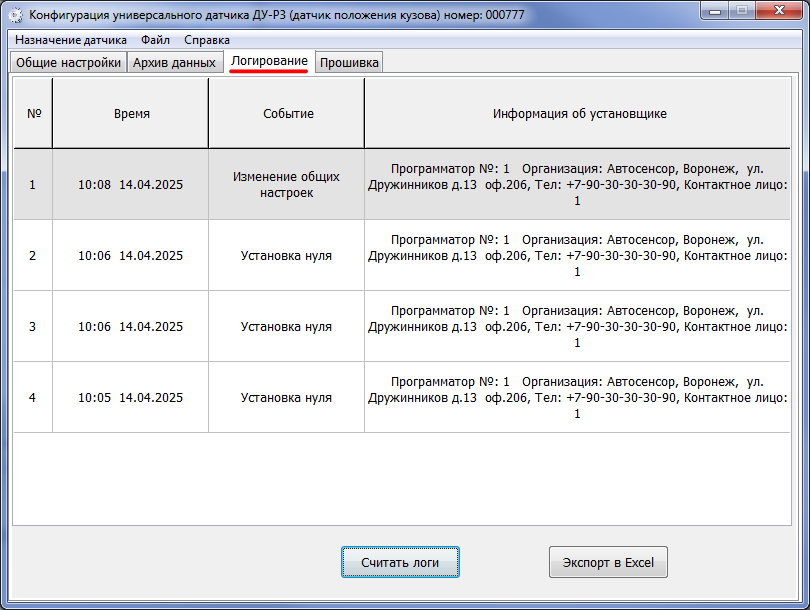Maximize the sensor configuration window
The height and width of the screenshot is (610, 810).
[x=742, y=10]
